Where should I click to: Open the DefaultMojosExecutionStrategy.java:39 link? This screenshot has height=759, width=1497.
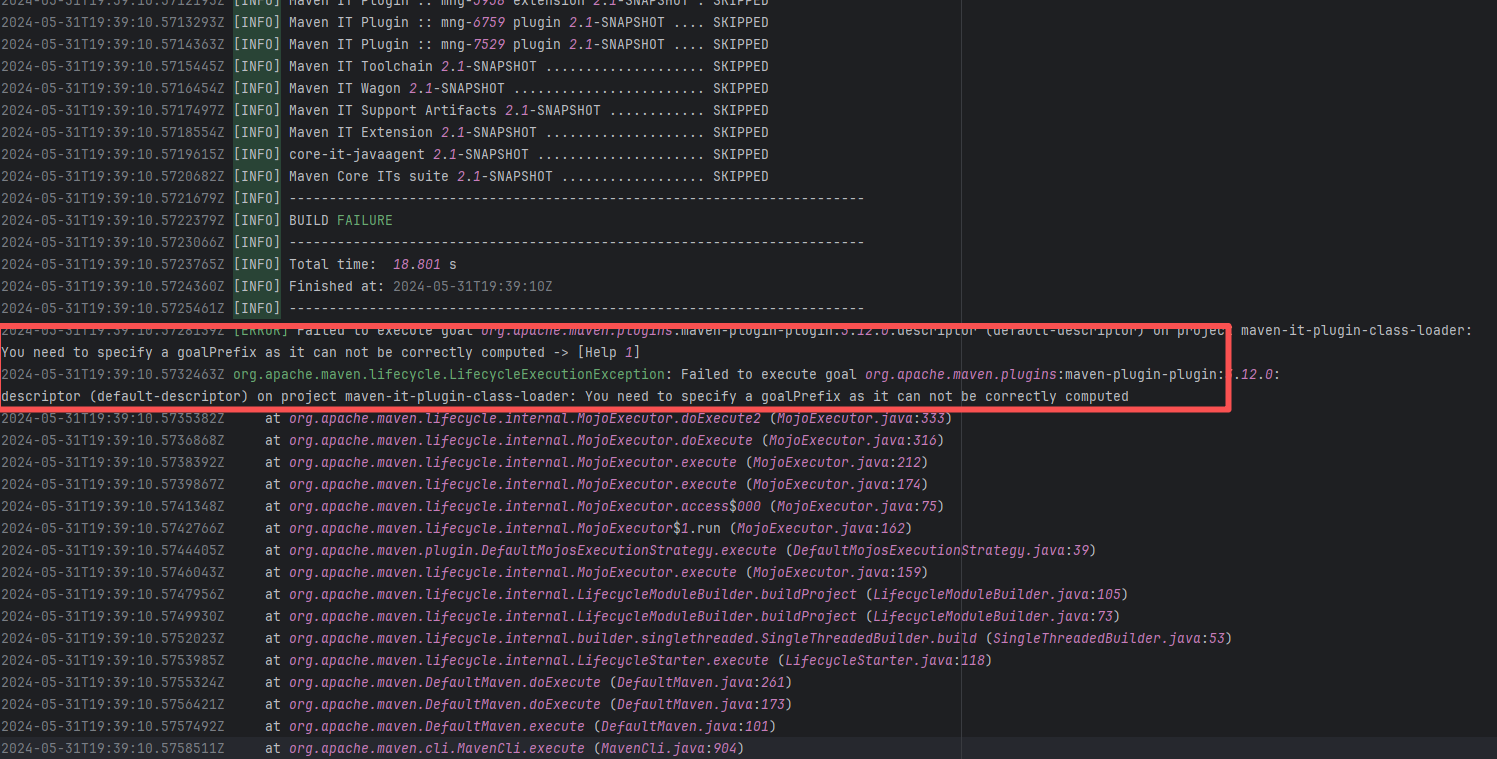941,550
